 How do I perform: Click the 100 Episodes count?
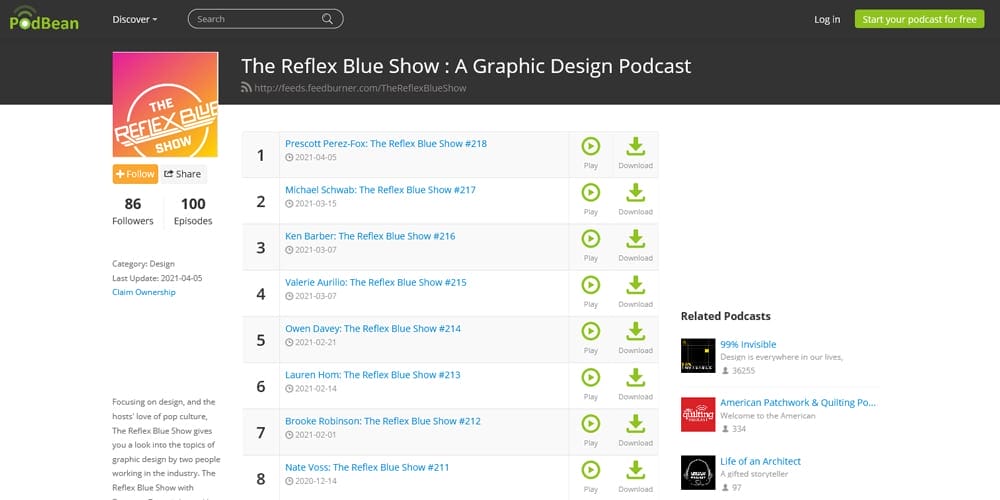[193, 212]
